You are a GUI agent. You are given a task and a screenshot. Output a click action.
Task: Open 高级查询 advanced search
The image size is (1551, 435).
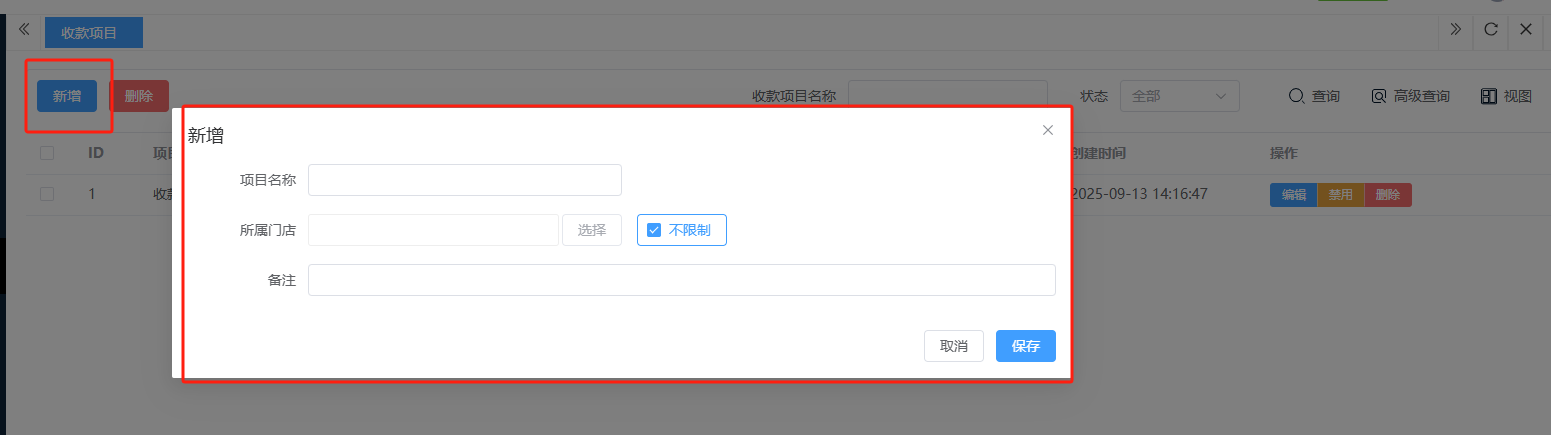point(1410,96)
